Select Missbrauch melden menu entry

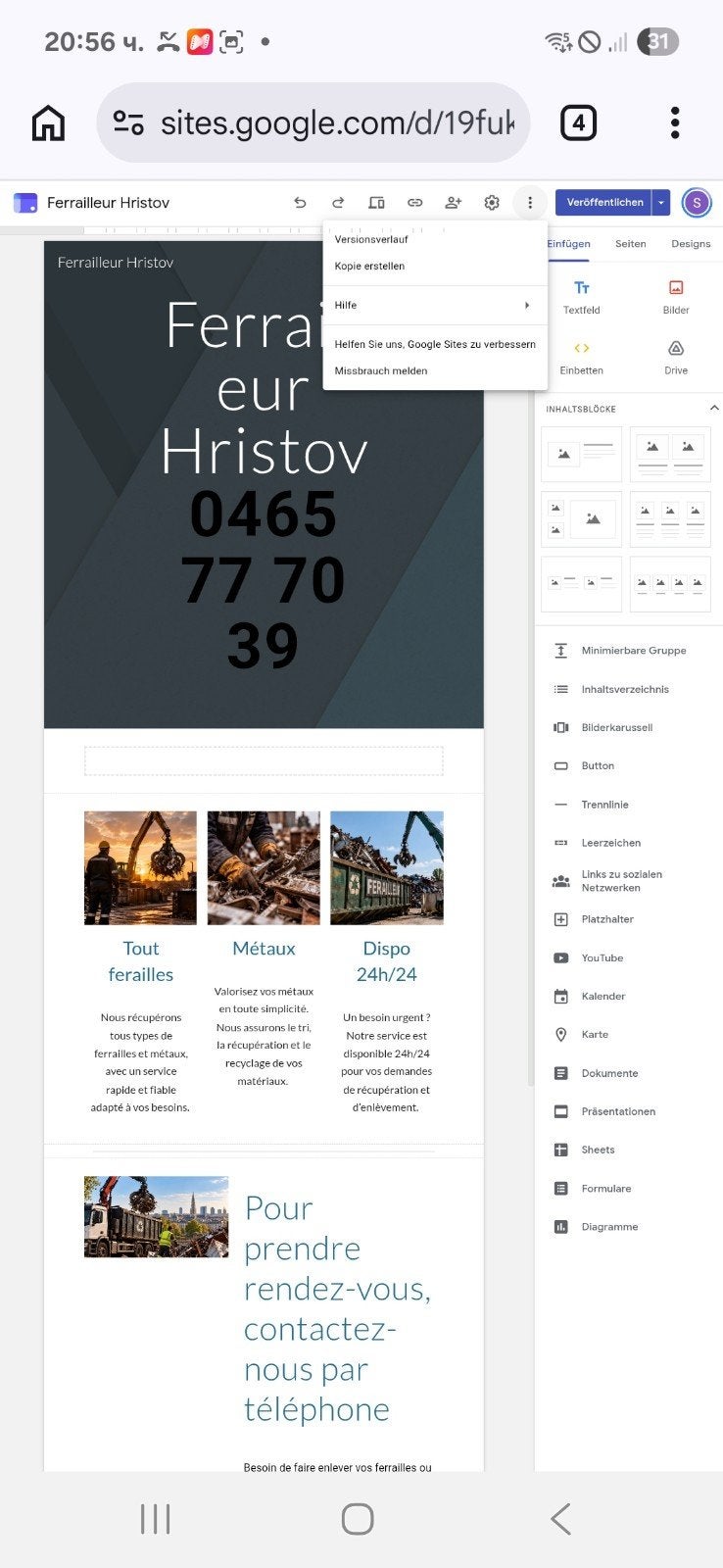tap(435, 370)
